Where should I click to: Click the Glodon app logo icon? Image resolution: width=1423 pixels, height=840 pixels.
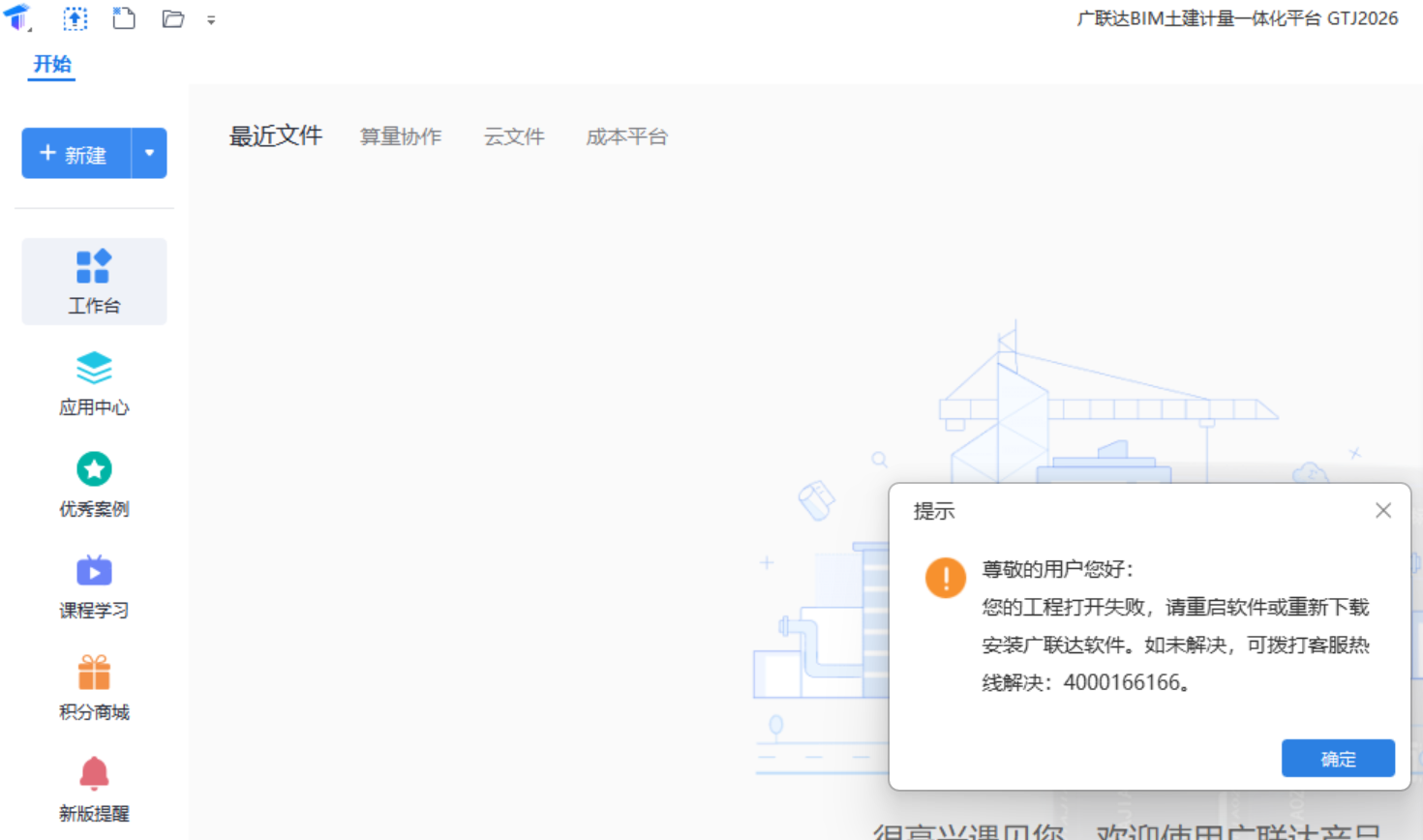click(16, 17)
